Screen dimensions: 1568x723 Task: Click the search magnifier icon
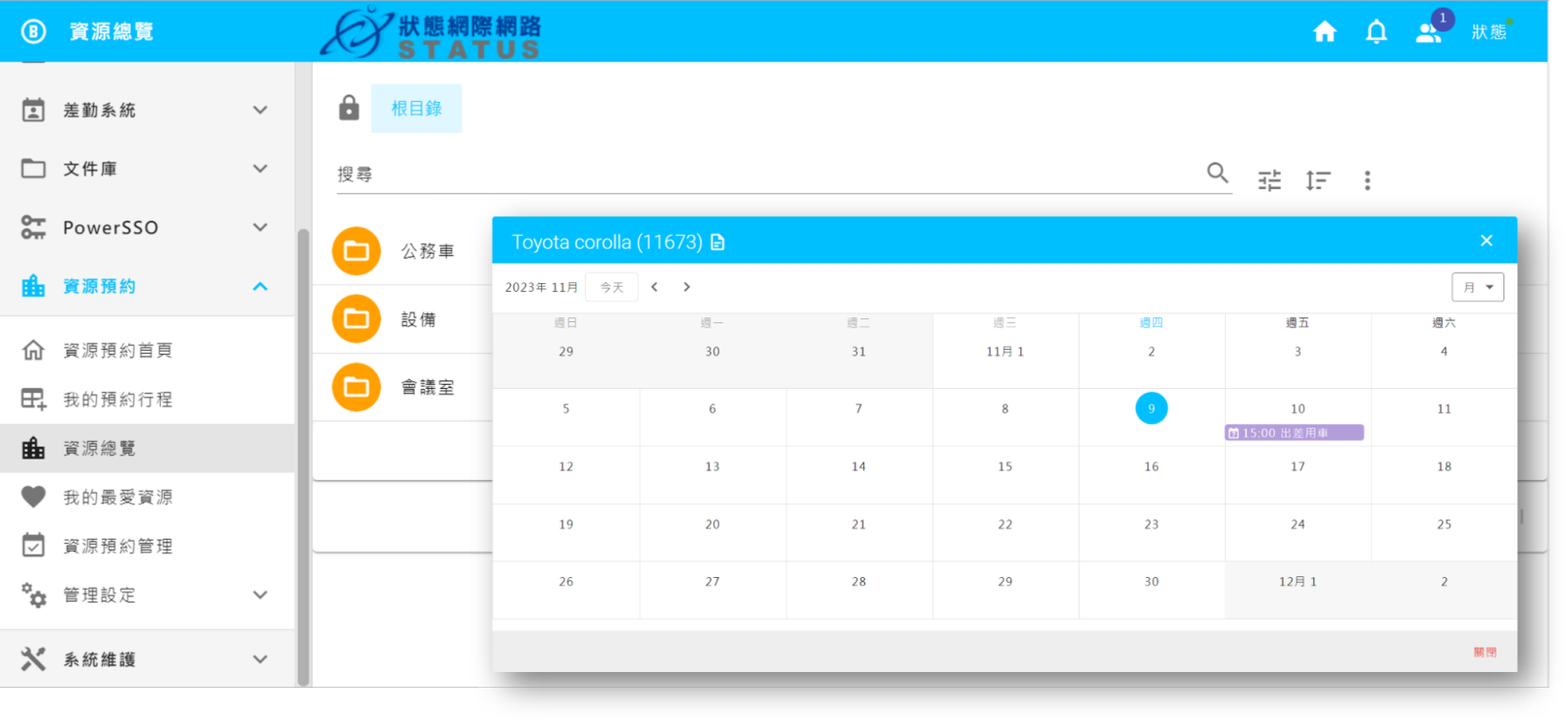pyautogui.click(x=1217, y=173)
